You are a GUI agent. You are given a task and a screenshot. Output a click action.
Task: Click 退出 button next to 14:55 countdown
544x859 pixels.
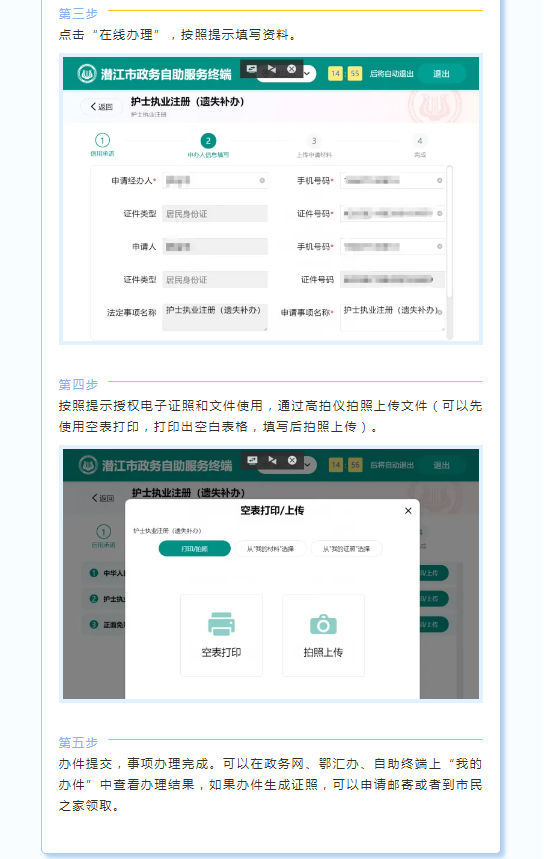point(442,73)
